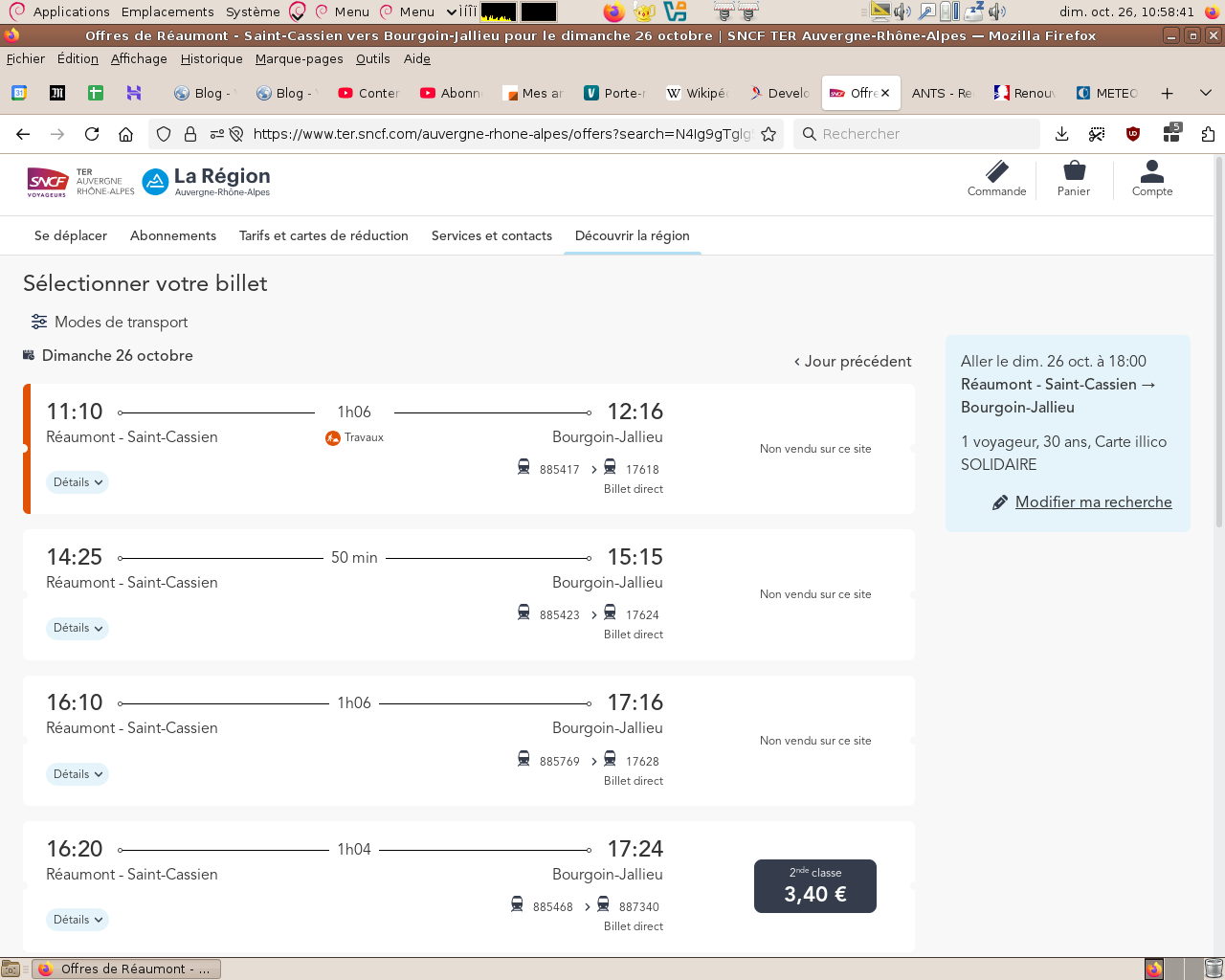
Task: Open the Abonnements navigation menu
Action: coord(173,235)
